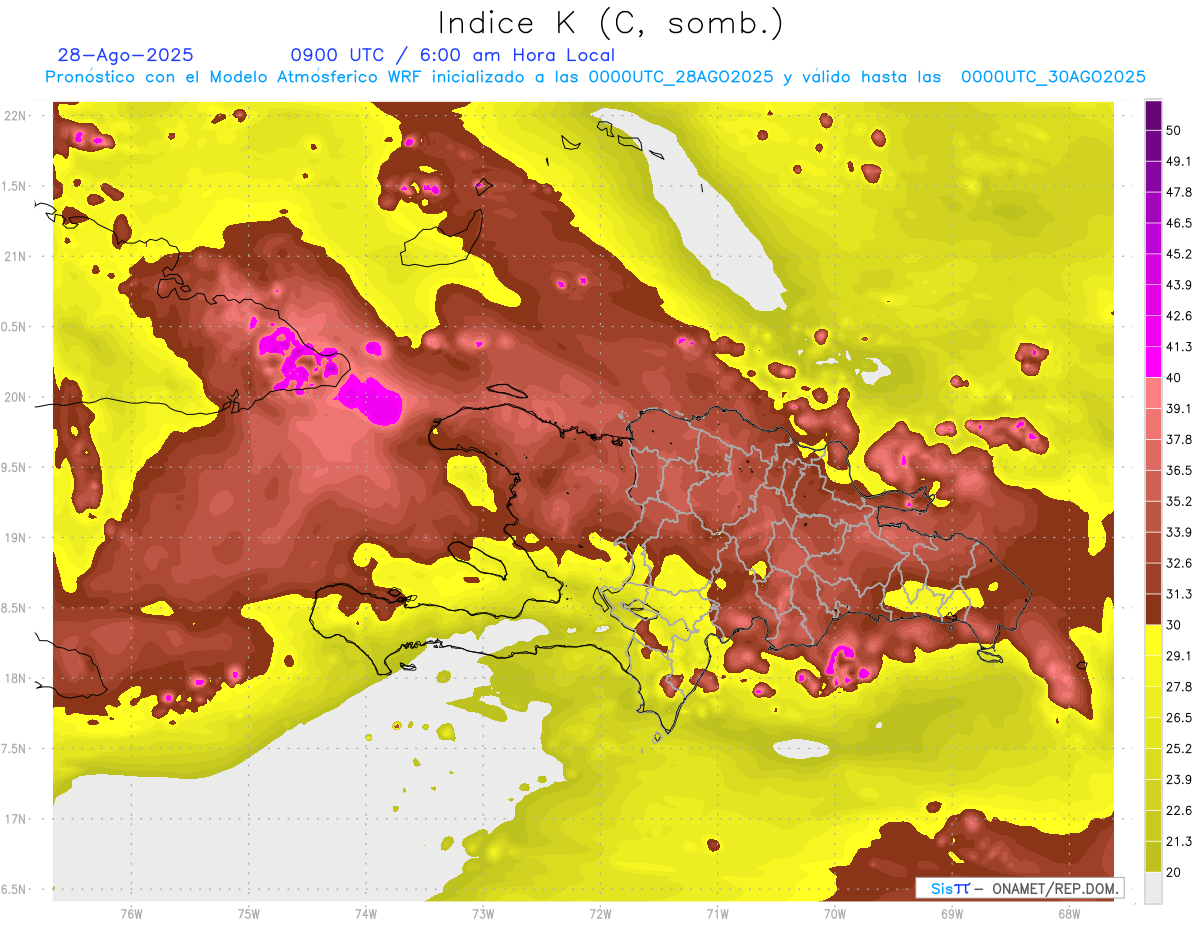Click the "17N" latitude label
Viewport: 1200px width, 927px height.
[x=16, y=819]
